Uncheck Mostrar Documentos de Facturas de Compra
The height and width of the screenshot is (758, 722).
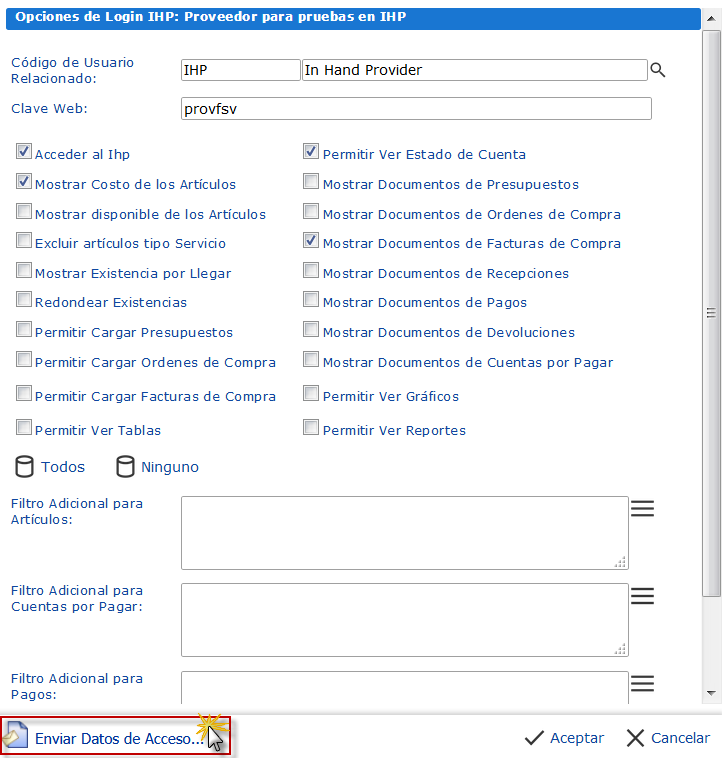pyautogui.click(x=311, y=240)
